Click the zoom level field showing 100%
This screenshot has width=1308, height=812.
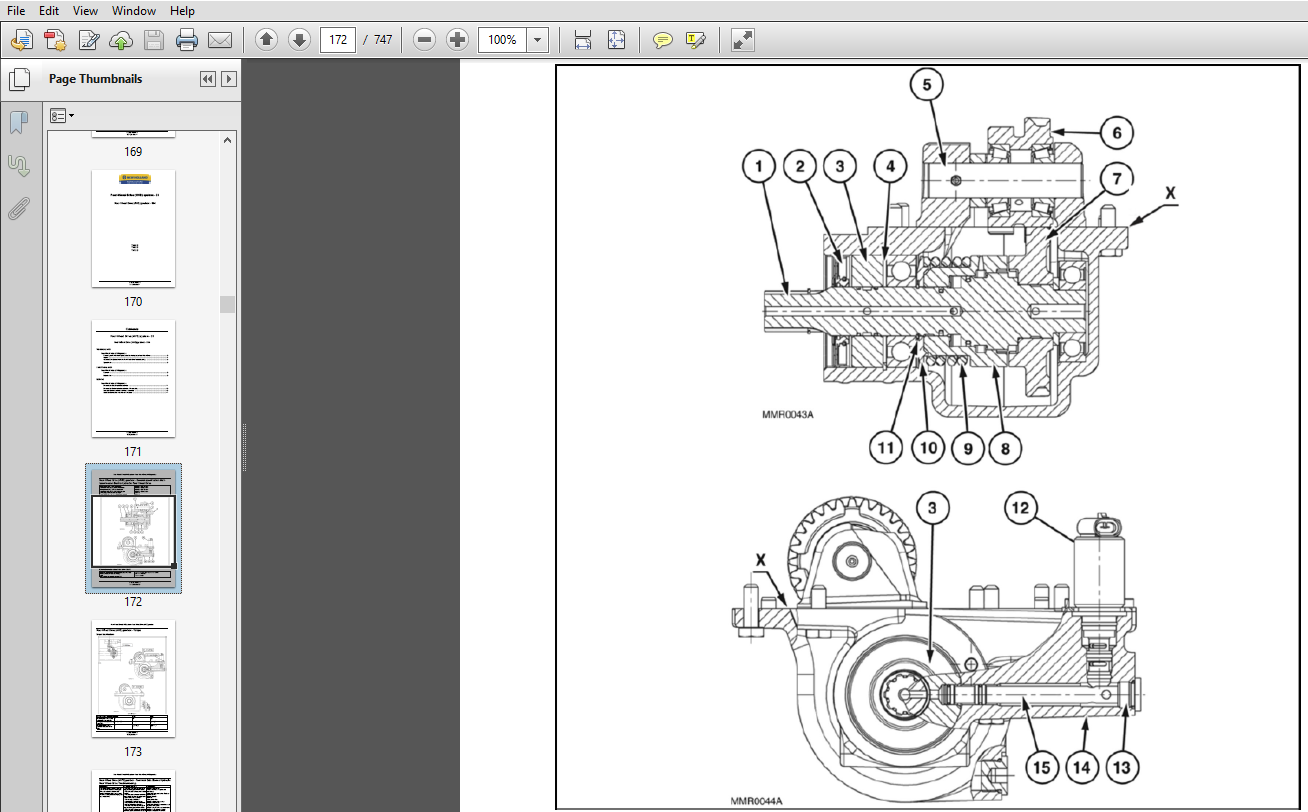point(502,40)
